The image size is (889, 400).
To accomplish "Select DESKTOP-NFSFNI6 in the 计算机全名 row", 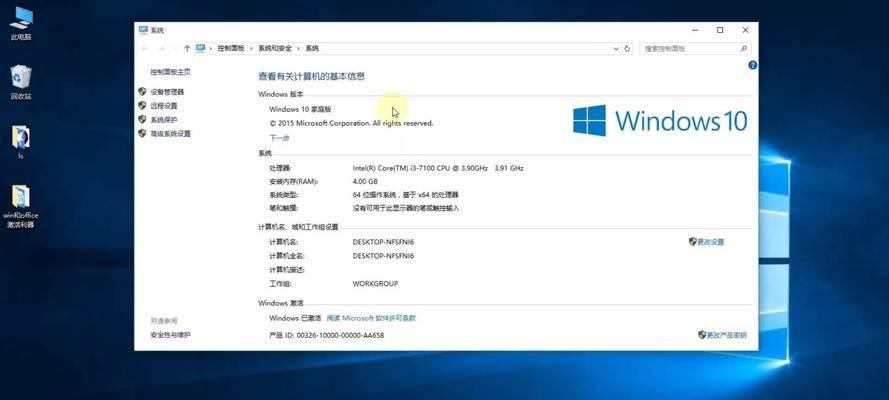I will click(383, 256).
